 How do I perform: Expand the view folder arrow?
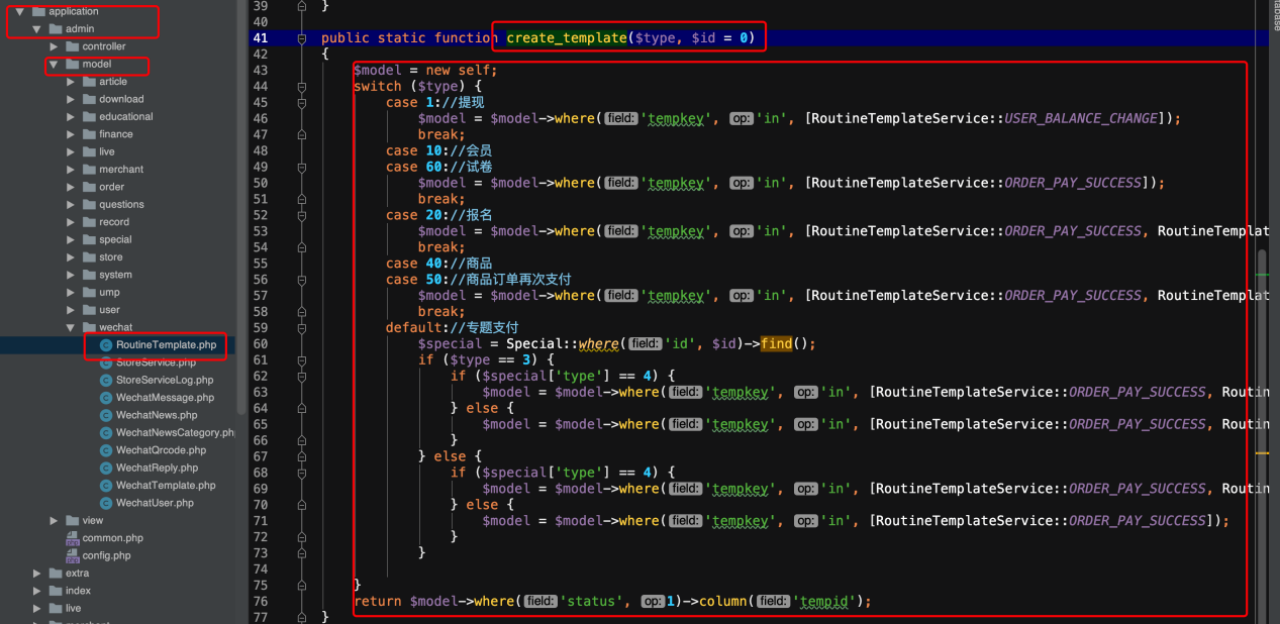[x=54, y=520]
